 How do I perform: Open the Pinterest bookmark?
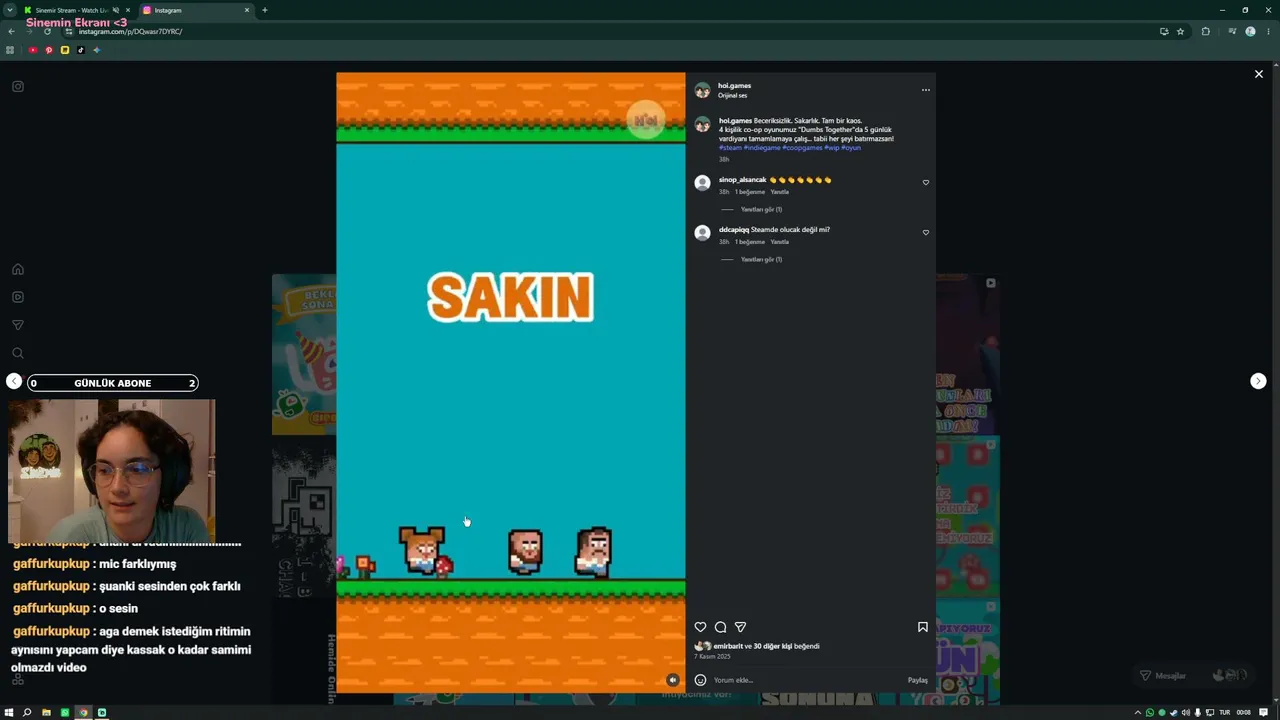click(x=49, y=50)
